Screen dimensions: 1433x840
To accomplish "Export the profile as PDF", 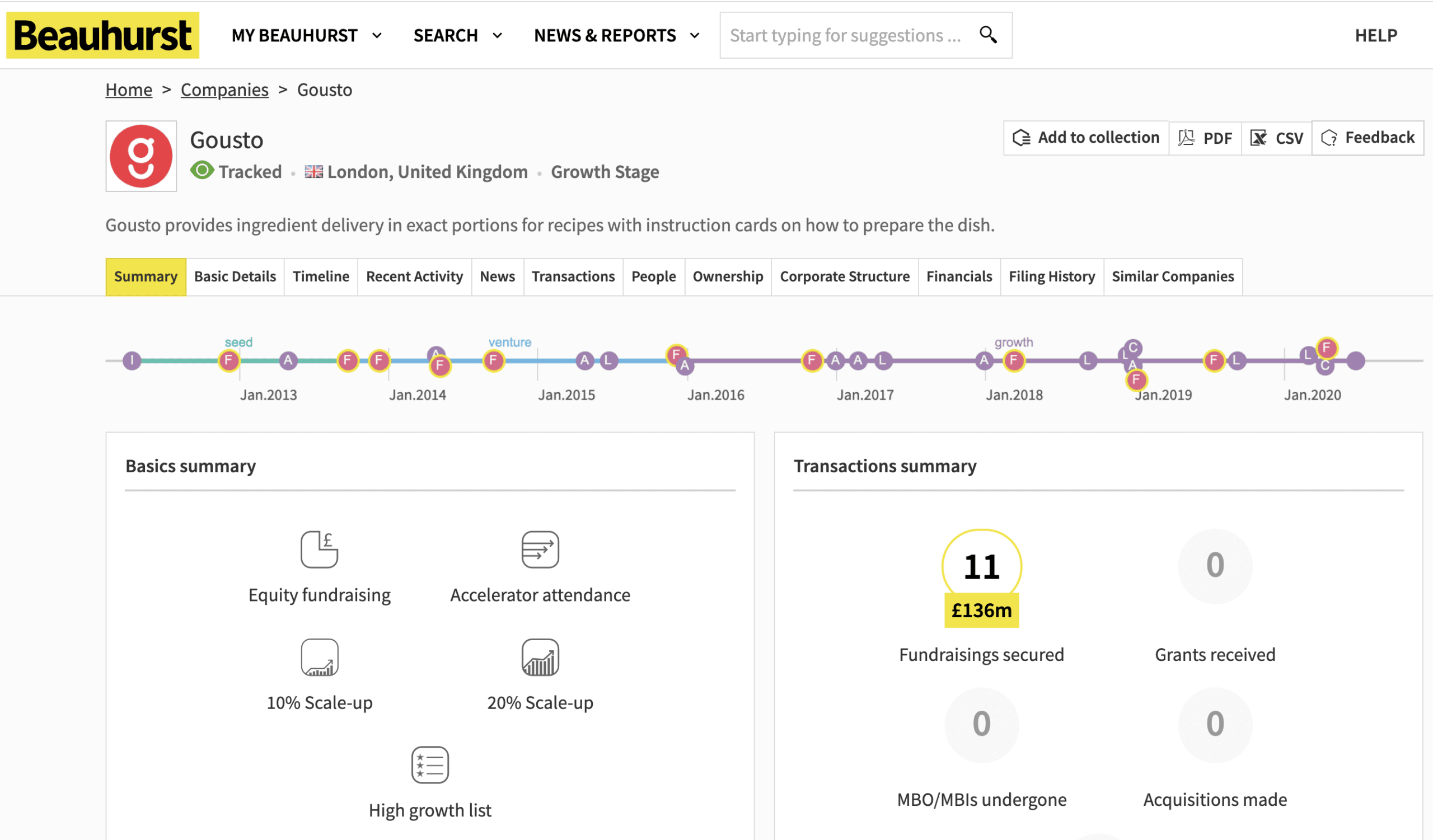I will click(1205, 138).
